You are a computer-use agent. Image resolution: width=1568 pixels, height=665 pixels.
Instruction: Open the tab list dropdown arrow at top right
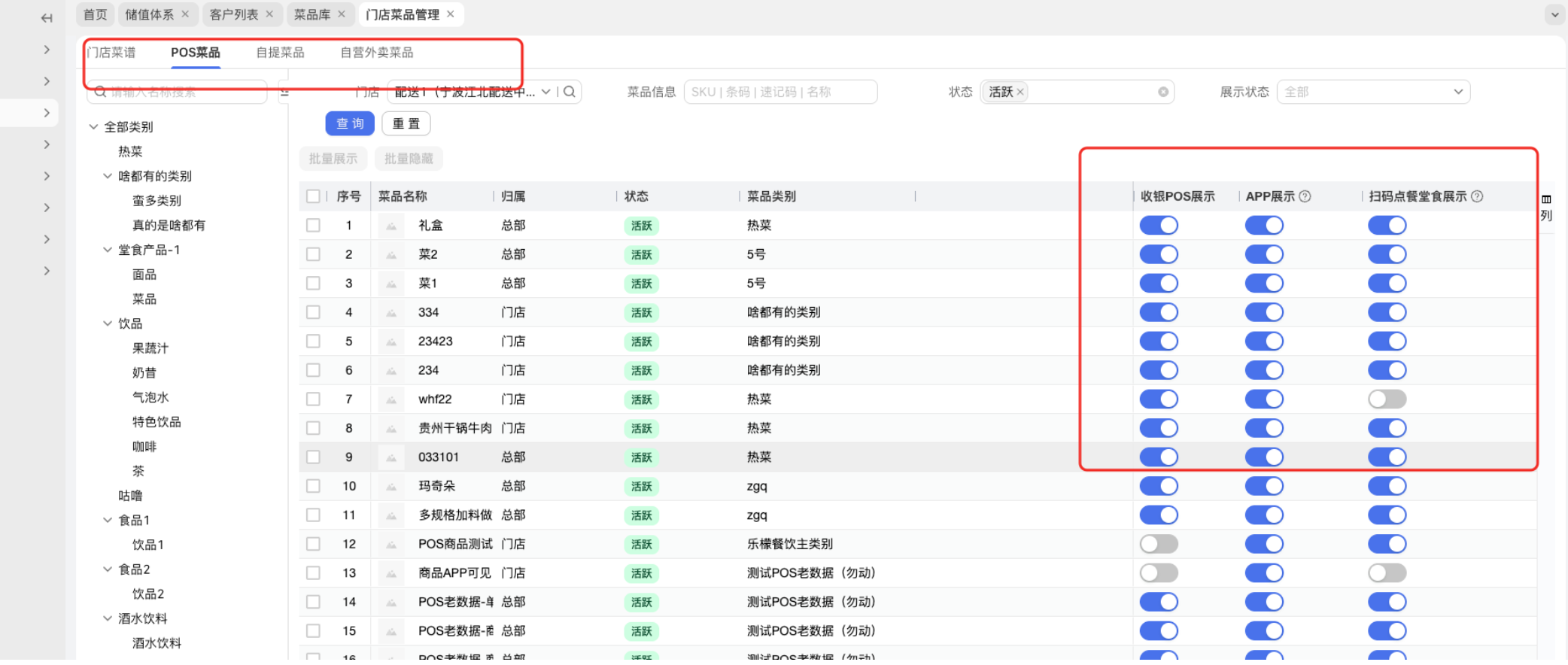pos(1554,14)
